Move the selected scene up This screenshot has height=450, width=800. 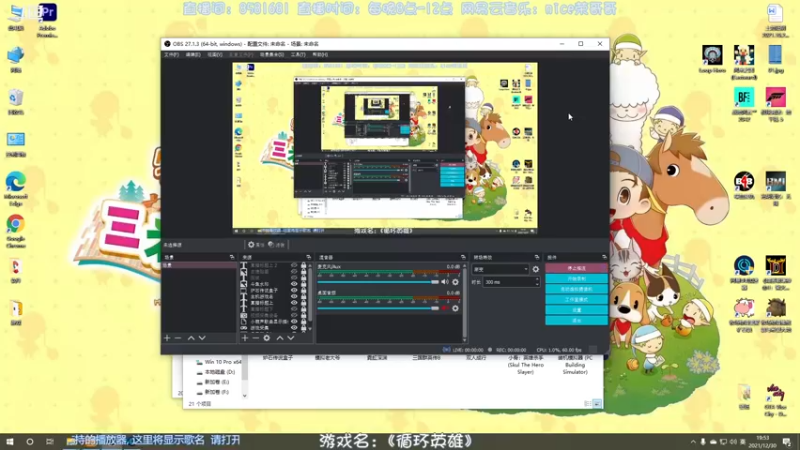pos(191,338)
